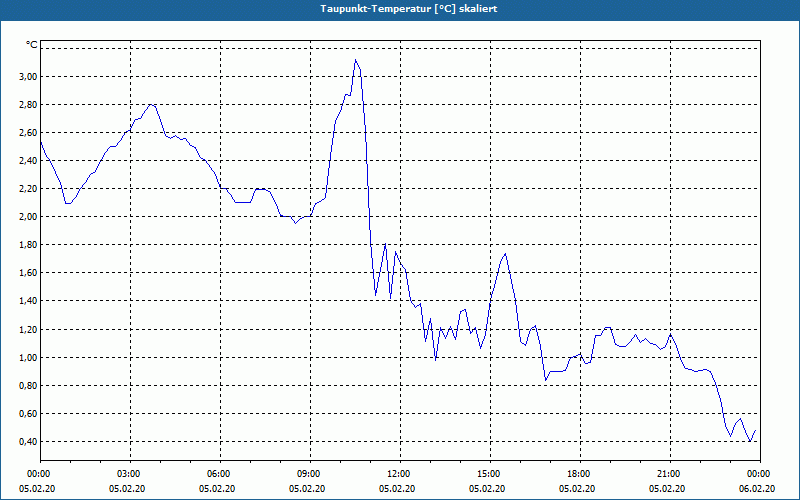800x500 pixels.
Task: Click the title 'Taupunkt-Temperatur [°C] skaliert'
Action: pyautogui.click(x=409, y=9)
